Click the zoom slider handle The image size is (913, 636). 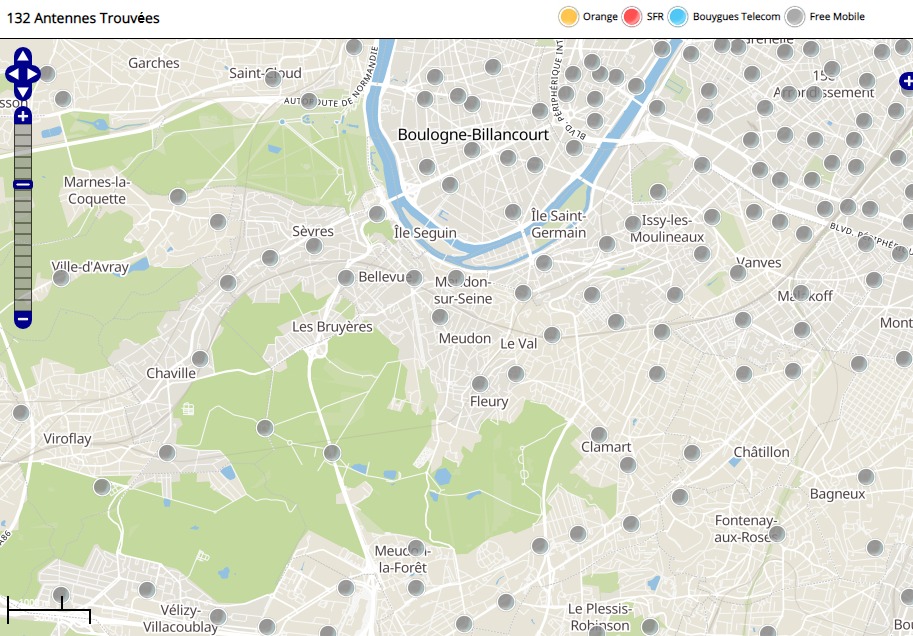[x=23, y=184]
